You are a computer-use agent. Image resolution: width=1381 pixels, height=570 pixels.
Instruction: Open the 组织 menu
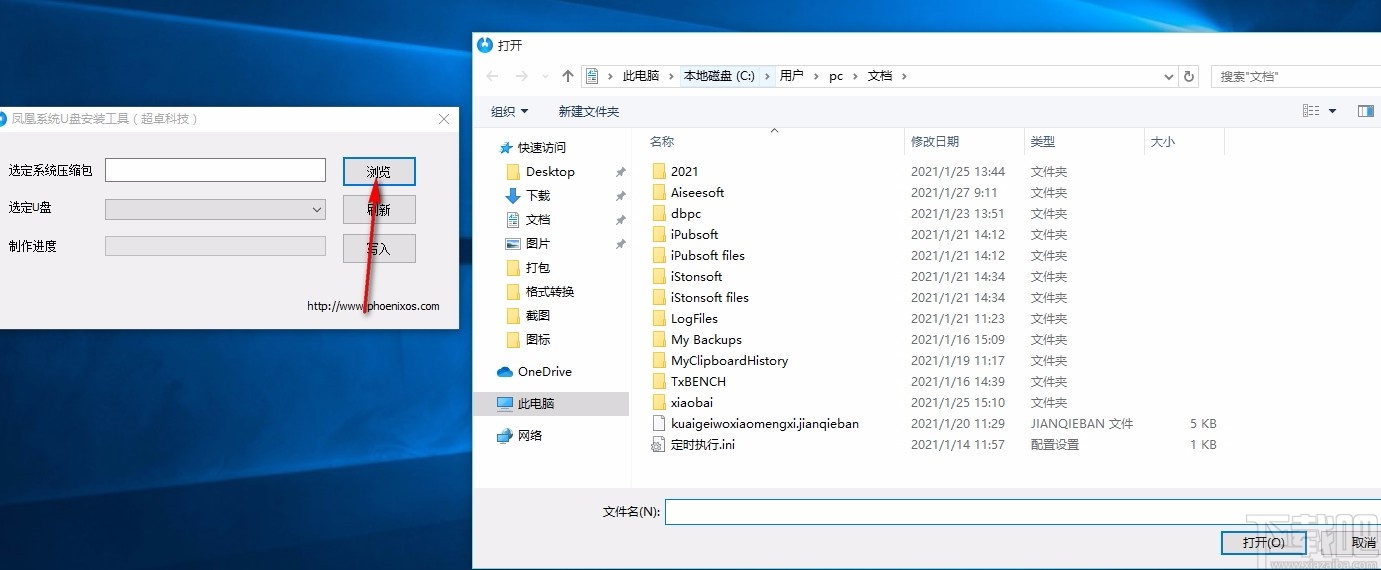509,111
